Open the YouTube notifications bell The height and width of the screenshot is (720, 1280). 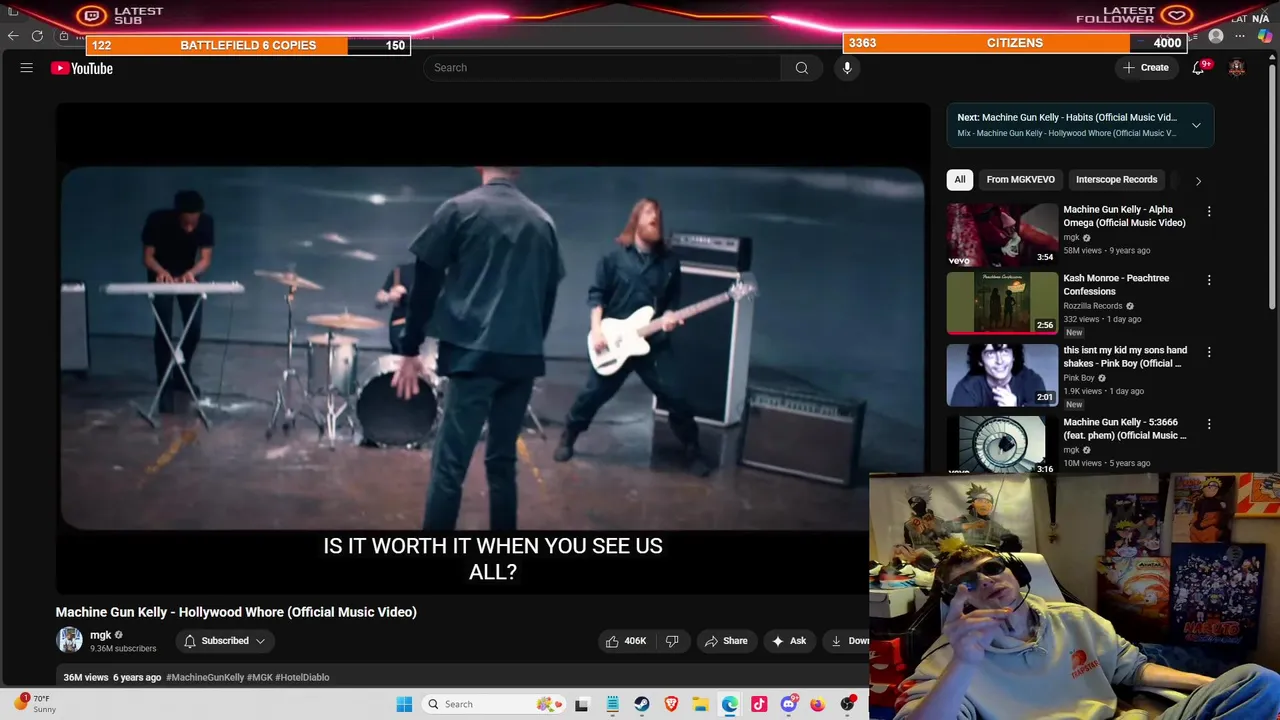tap(1198, 68)
